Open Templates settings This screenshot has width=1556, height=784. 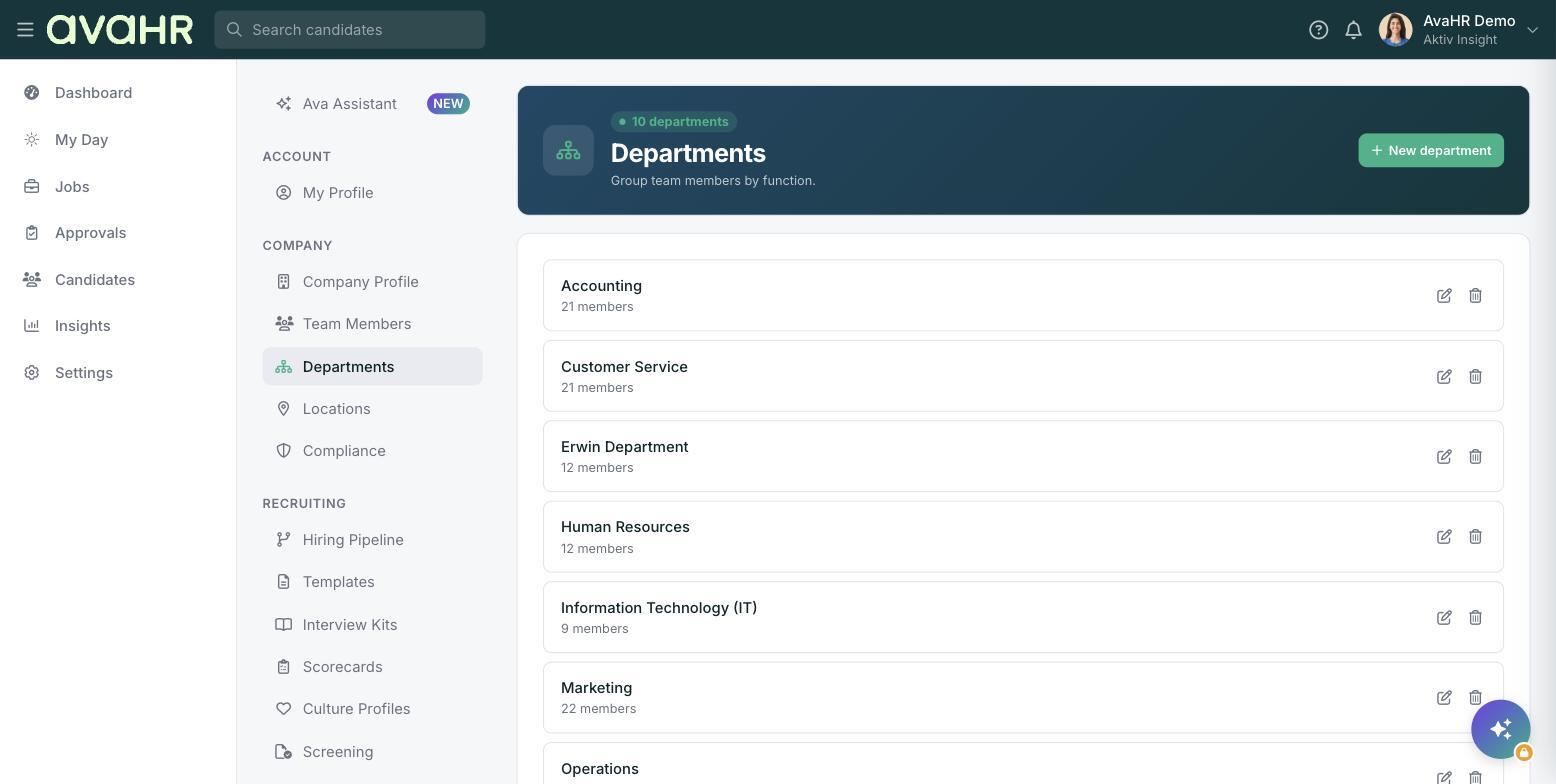[372, 582]
